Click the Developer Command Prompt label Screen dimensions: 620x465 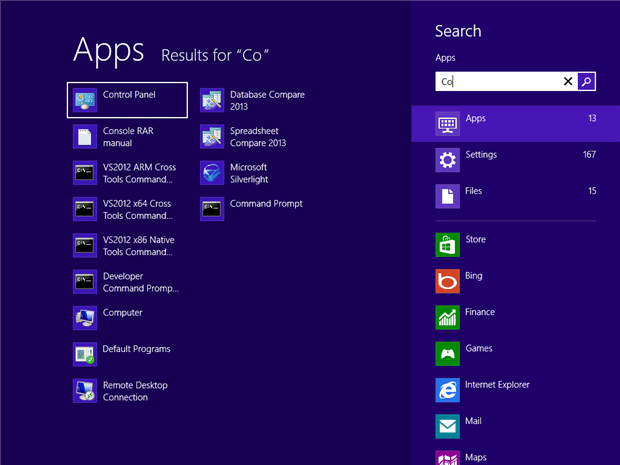pyautogui.click(x=141, y=282)
